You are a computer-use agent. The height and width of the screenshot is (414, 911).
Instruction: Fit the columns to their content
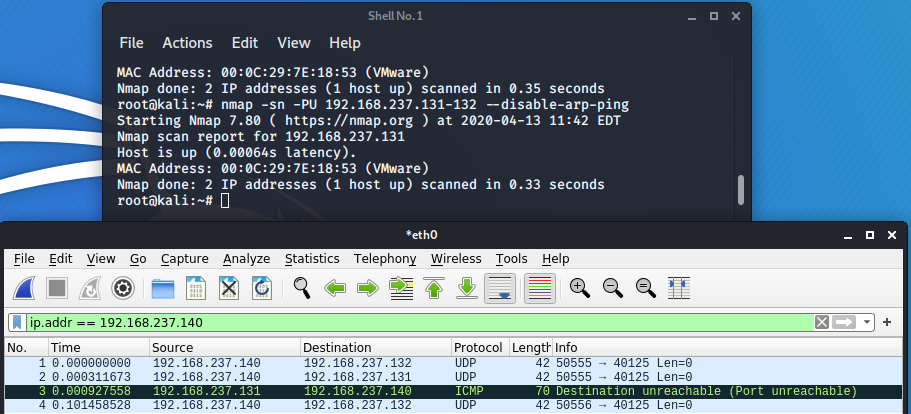pos(679,288)
